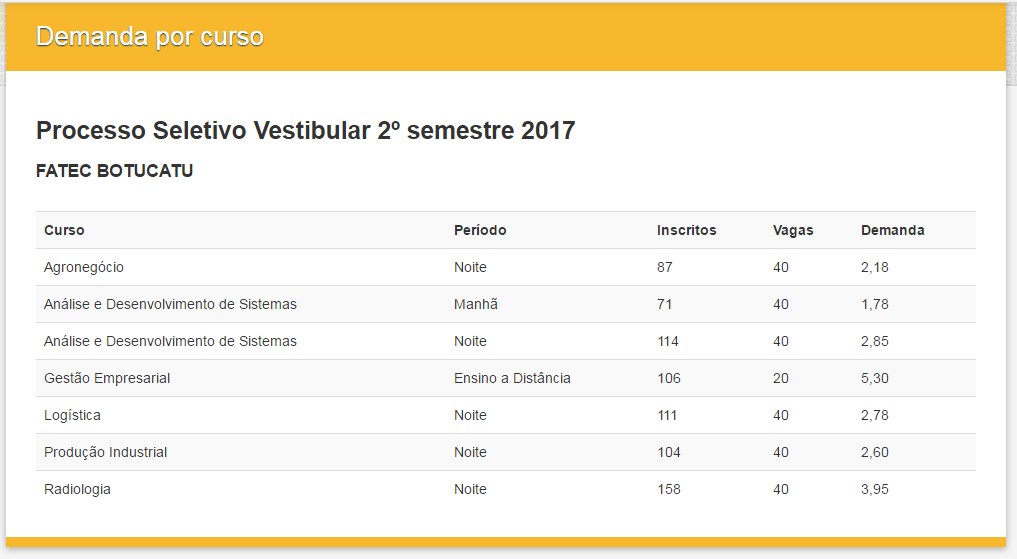Click the Período column header
Screen dimensions: 1017x559
(480, 230)
